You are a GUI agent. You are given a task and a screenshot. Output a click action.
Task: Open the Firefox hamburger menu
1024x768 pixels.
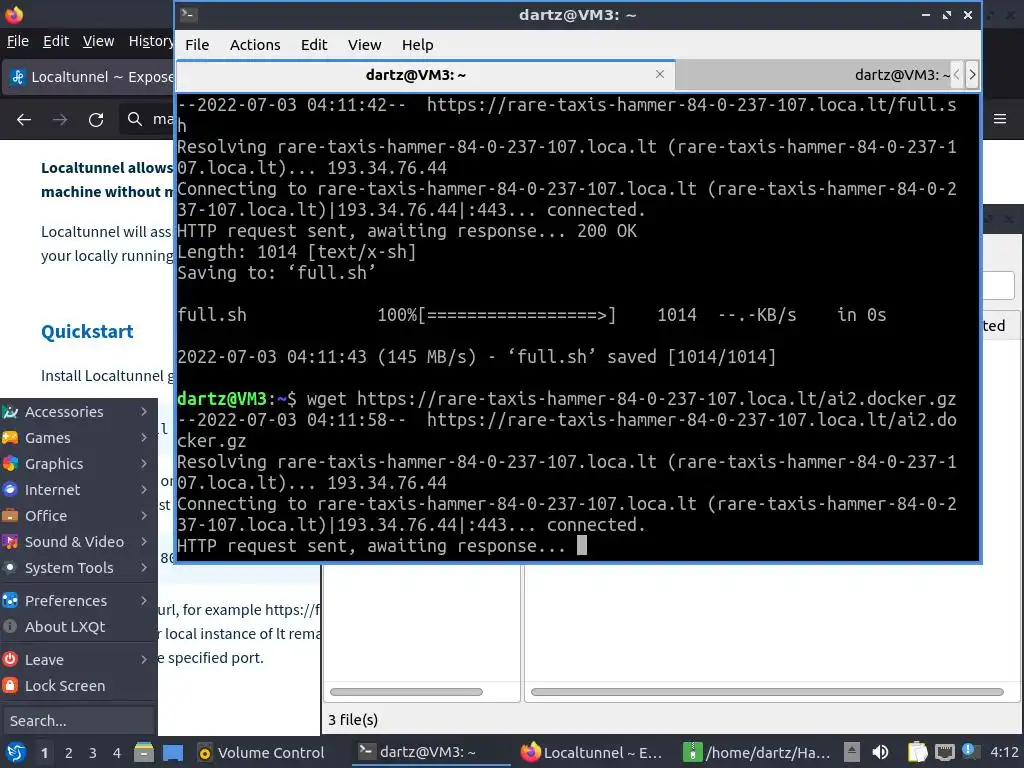coord(1000,119)
